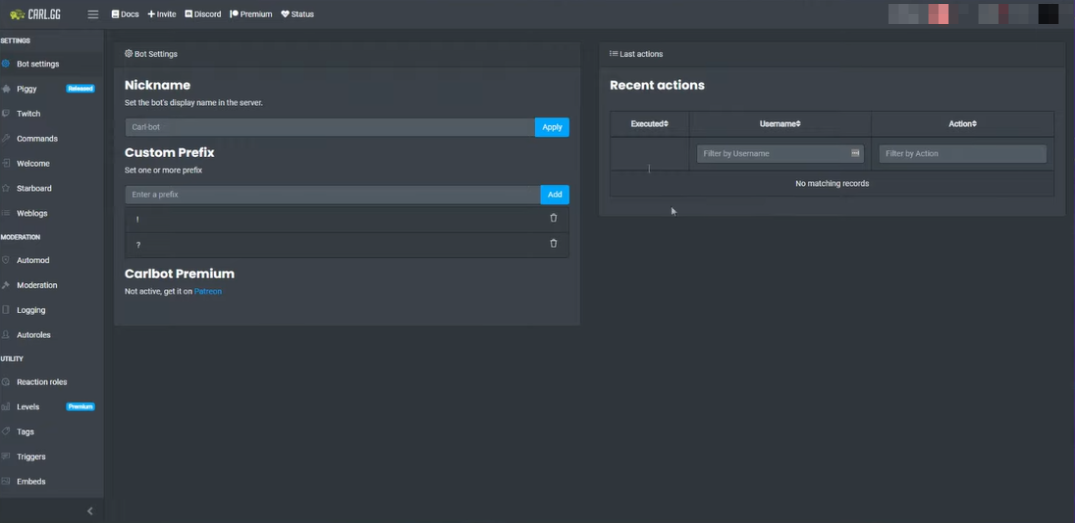Open Piggy icon in sidebar

(6, 88)
